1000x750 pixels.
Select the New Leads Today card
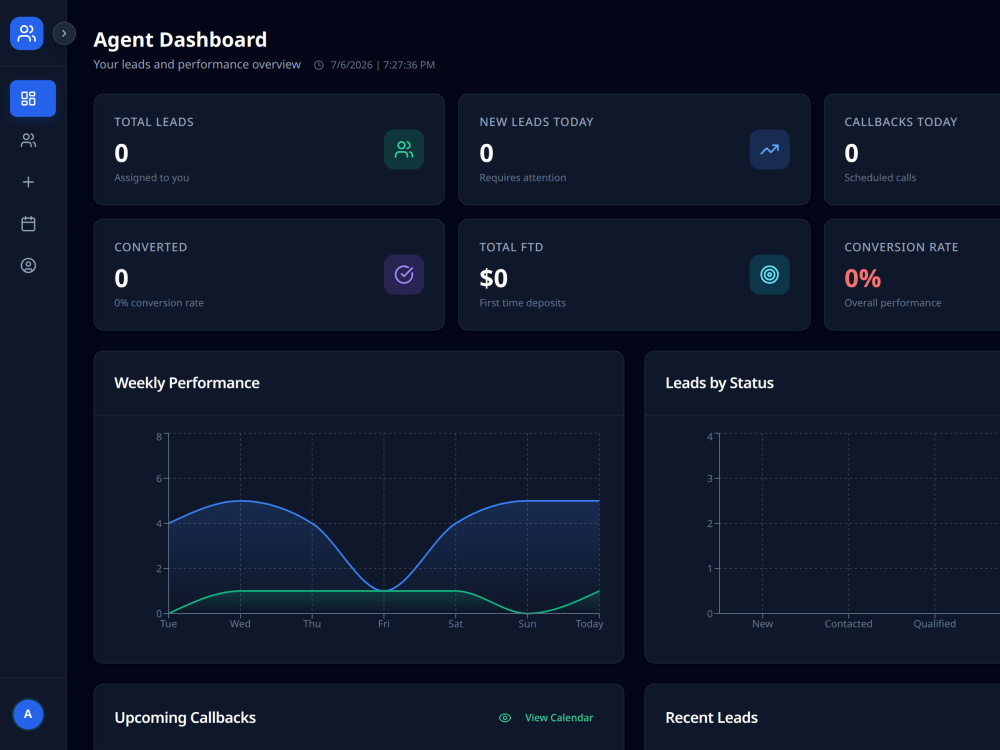click(x=634, y=149)
